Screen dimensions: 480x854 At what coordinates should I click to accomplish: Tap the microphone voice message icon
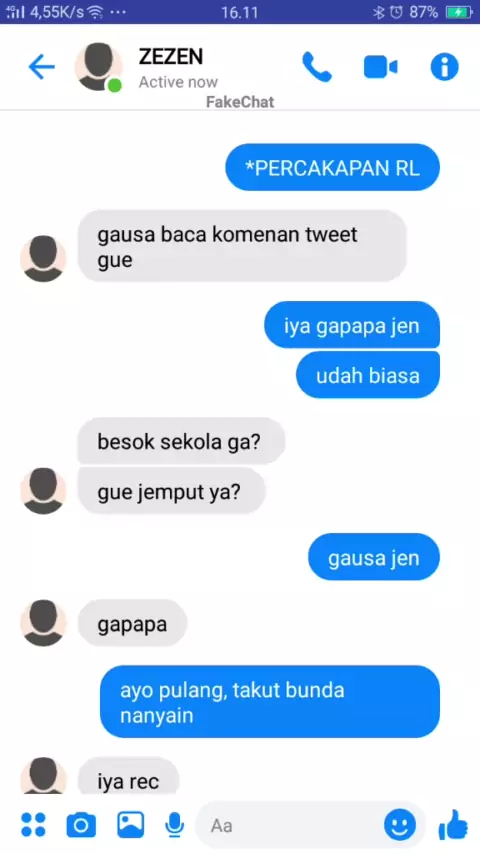pos(174,825)
